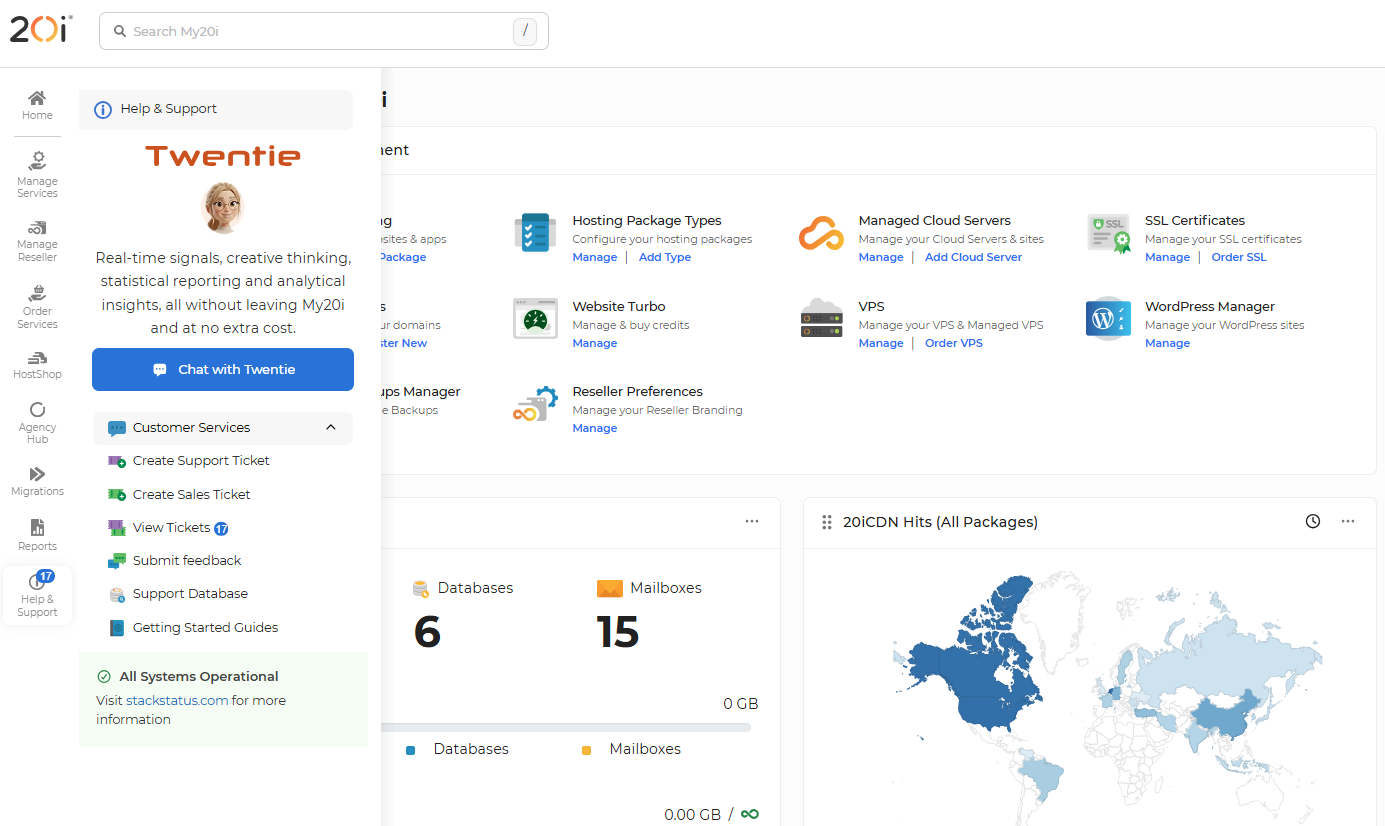Screen dimensions: 1385x826
Task: Open Manage Services in the sidebar
Action: [37, 175]
